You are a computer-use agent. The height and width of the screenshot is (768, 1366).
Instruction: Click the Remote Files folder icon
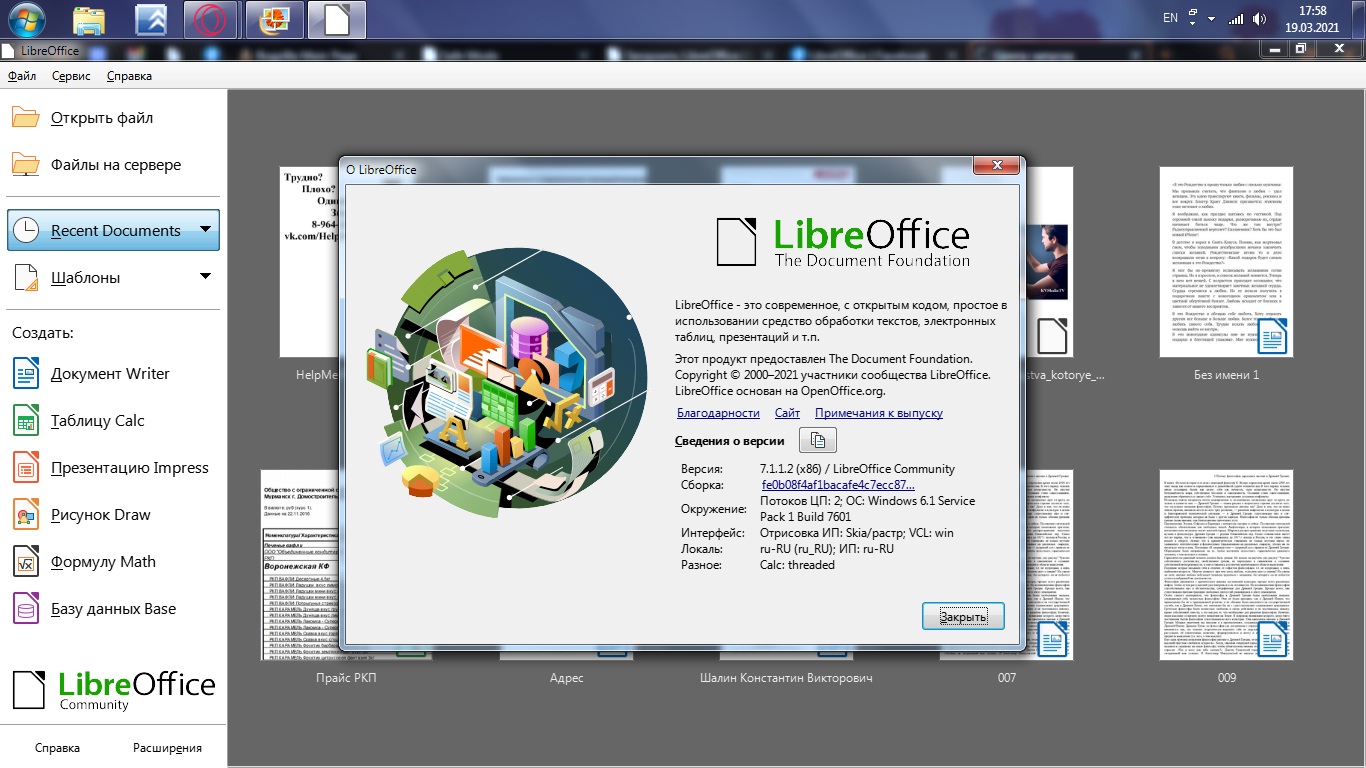(25, 164)
